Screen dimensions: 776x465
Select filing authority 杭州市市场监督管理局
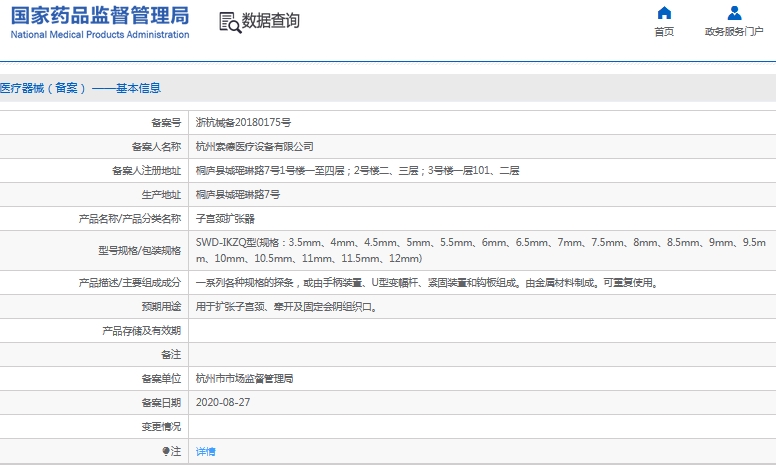[x=244, y=378]
